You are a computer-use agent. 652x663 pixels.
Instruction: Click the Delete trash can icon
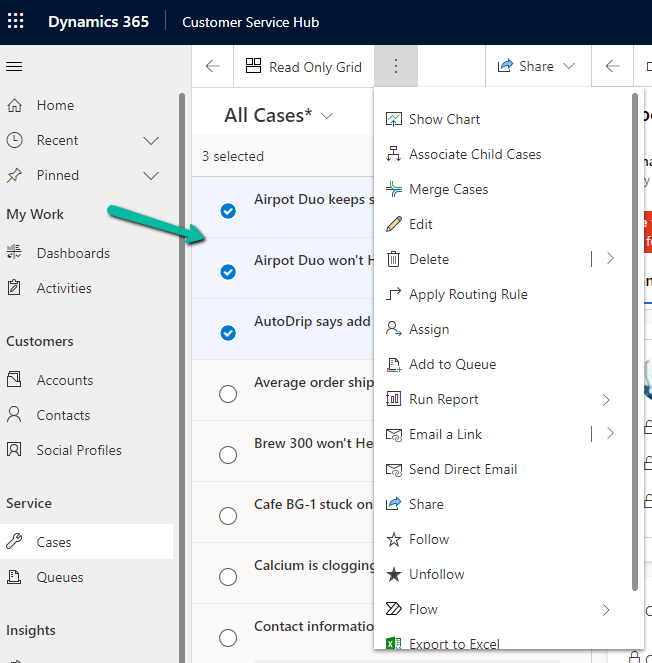[393, 259]
